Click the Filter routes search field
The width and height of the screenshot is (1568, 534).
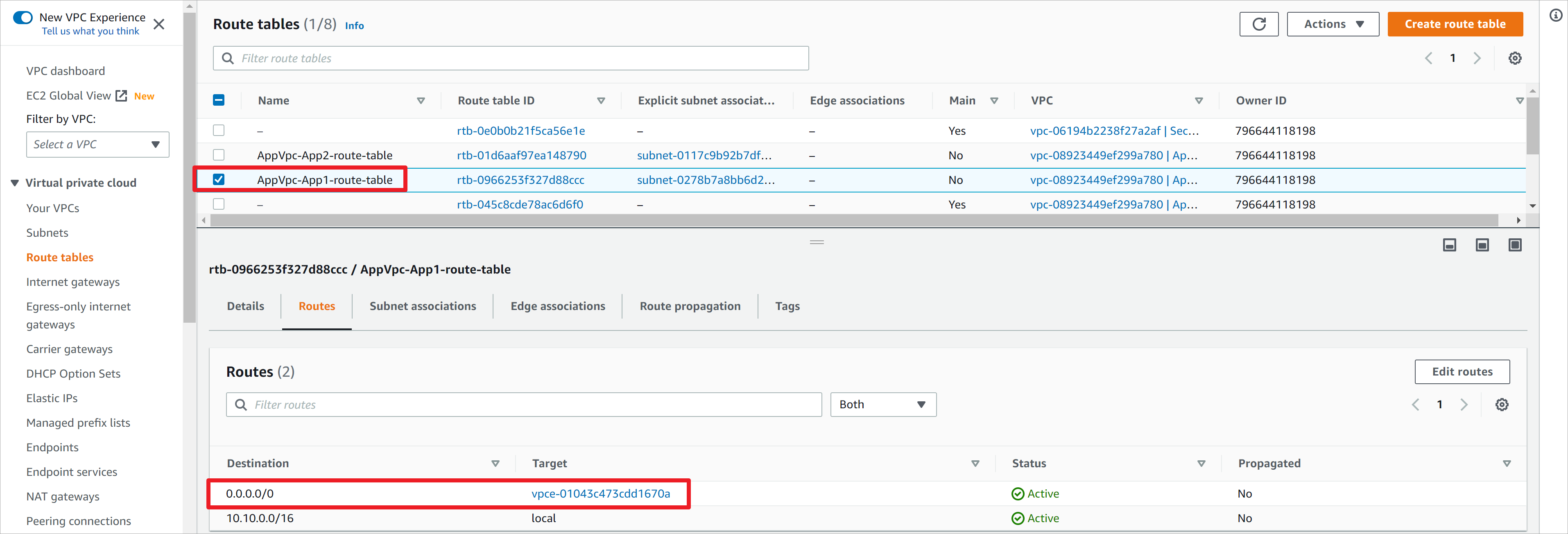tap(523, 405)
